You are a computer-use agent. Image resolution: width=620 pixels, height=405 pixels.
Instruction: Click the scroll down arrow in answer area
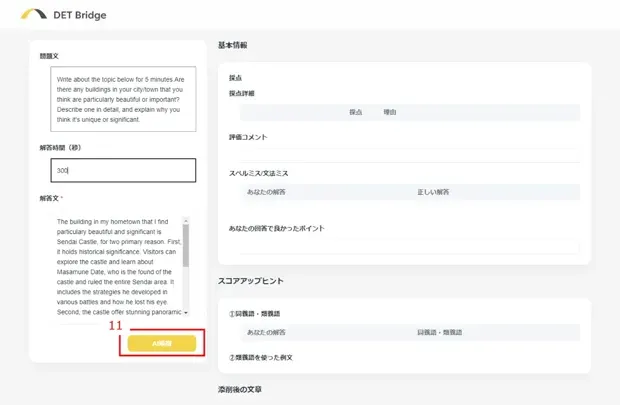[x=186, y=313]
